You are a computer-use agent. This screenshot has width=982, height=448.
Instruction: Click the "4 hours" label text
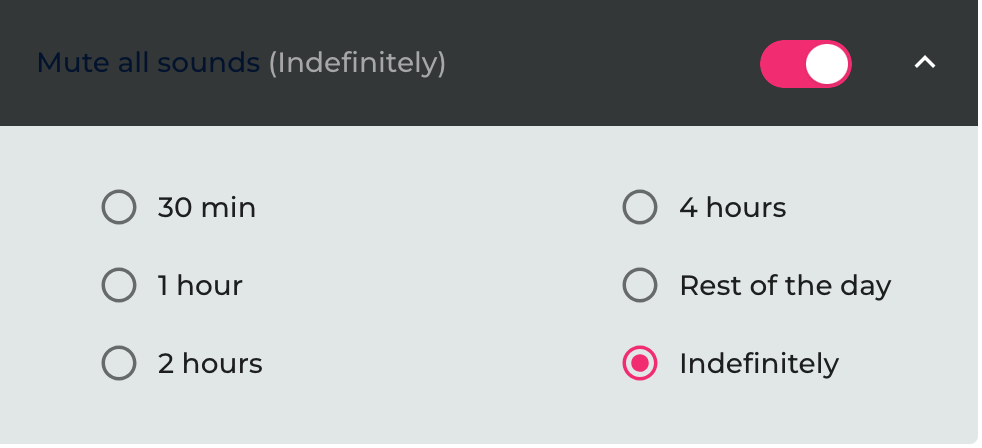tap(733, 208)
